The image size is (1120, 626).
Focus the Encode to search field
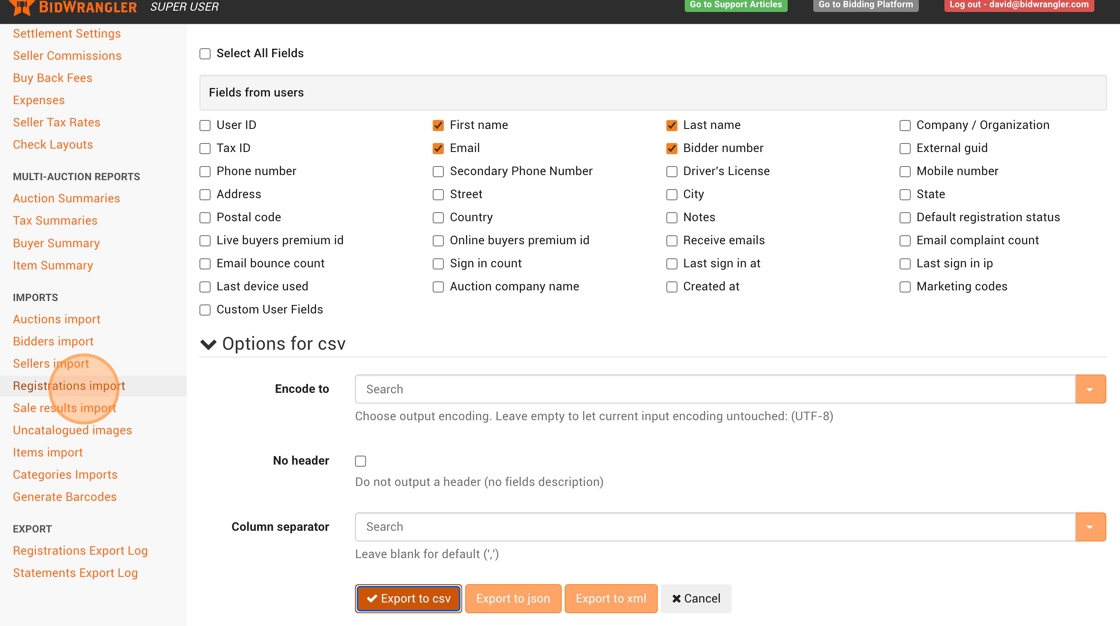[714, 389]
